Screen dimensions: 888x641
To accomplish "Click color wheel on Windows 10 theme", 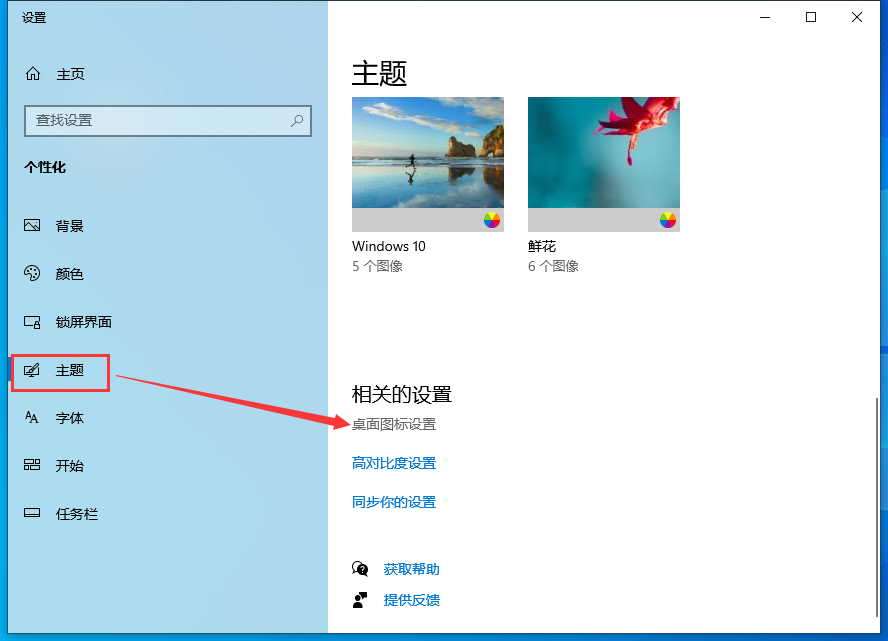I will [x=492, y=220].
